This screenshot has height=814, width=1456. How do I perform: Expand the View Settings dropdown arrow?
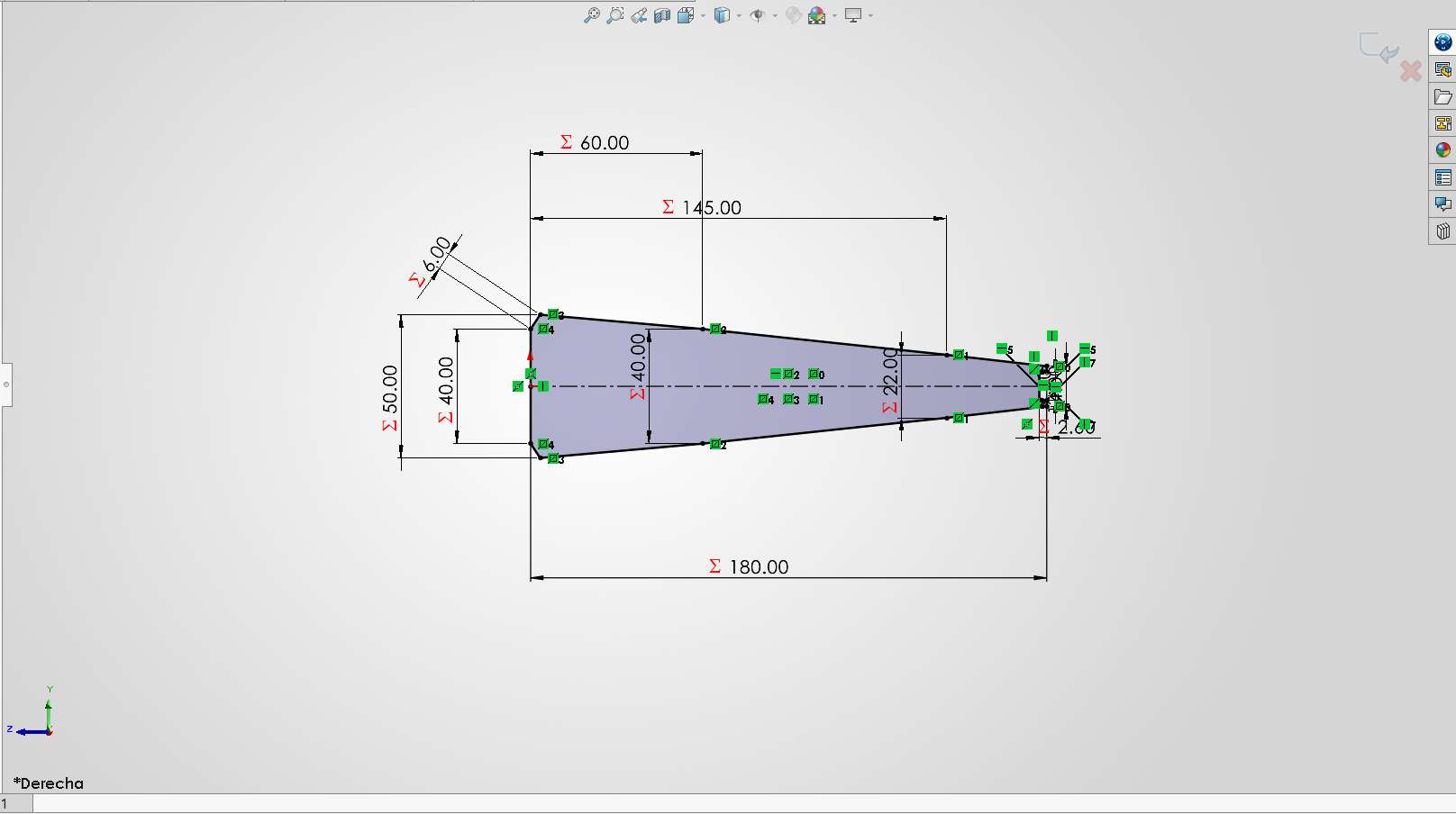(x=870, y=15)
